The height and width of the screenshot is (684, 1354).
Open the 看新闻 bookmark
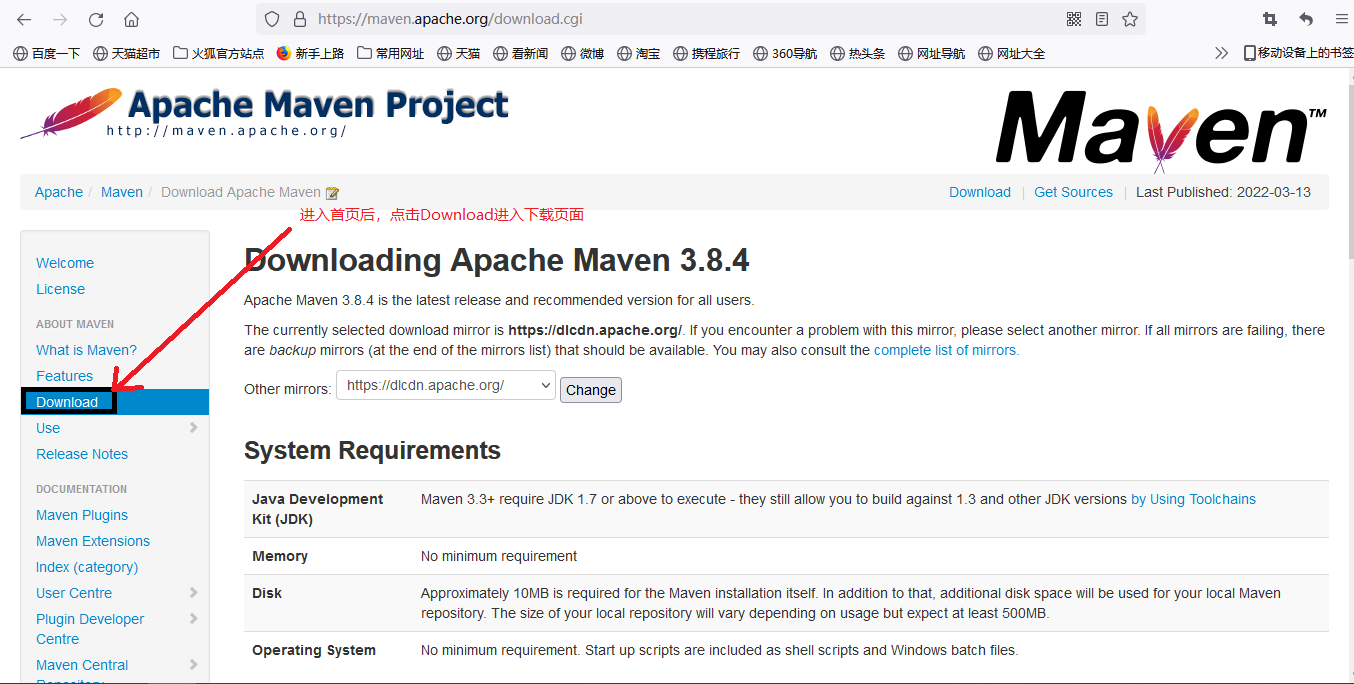point(521,53)
